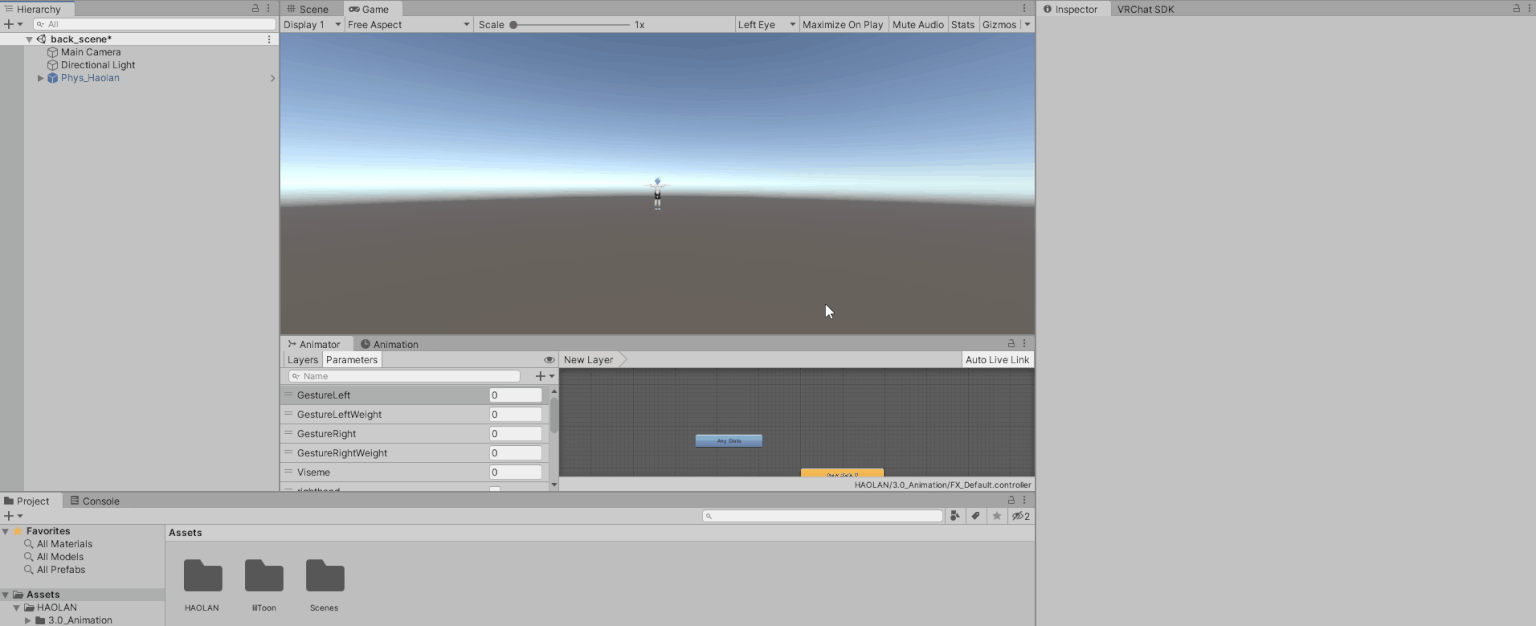The height and width of the screenshot is (626, 1536).
Task: Open the Left Eye dropdown
Action: coord(765,24)
